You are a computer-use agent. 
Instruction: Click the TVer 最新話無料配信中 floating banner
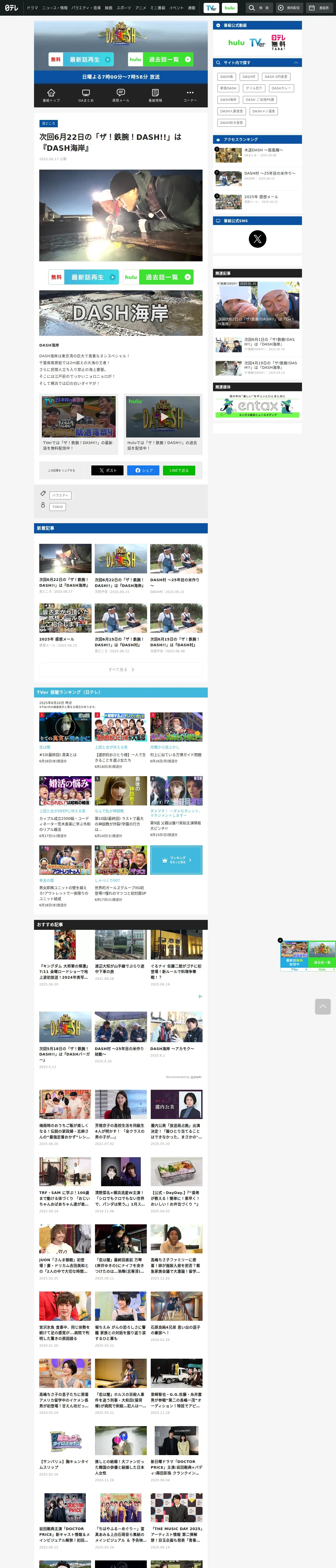click(x=295, y=956)
